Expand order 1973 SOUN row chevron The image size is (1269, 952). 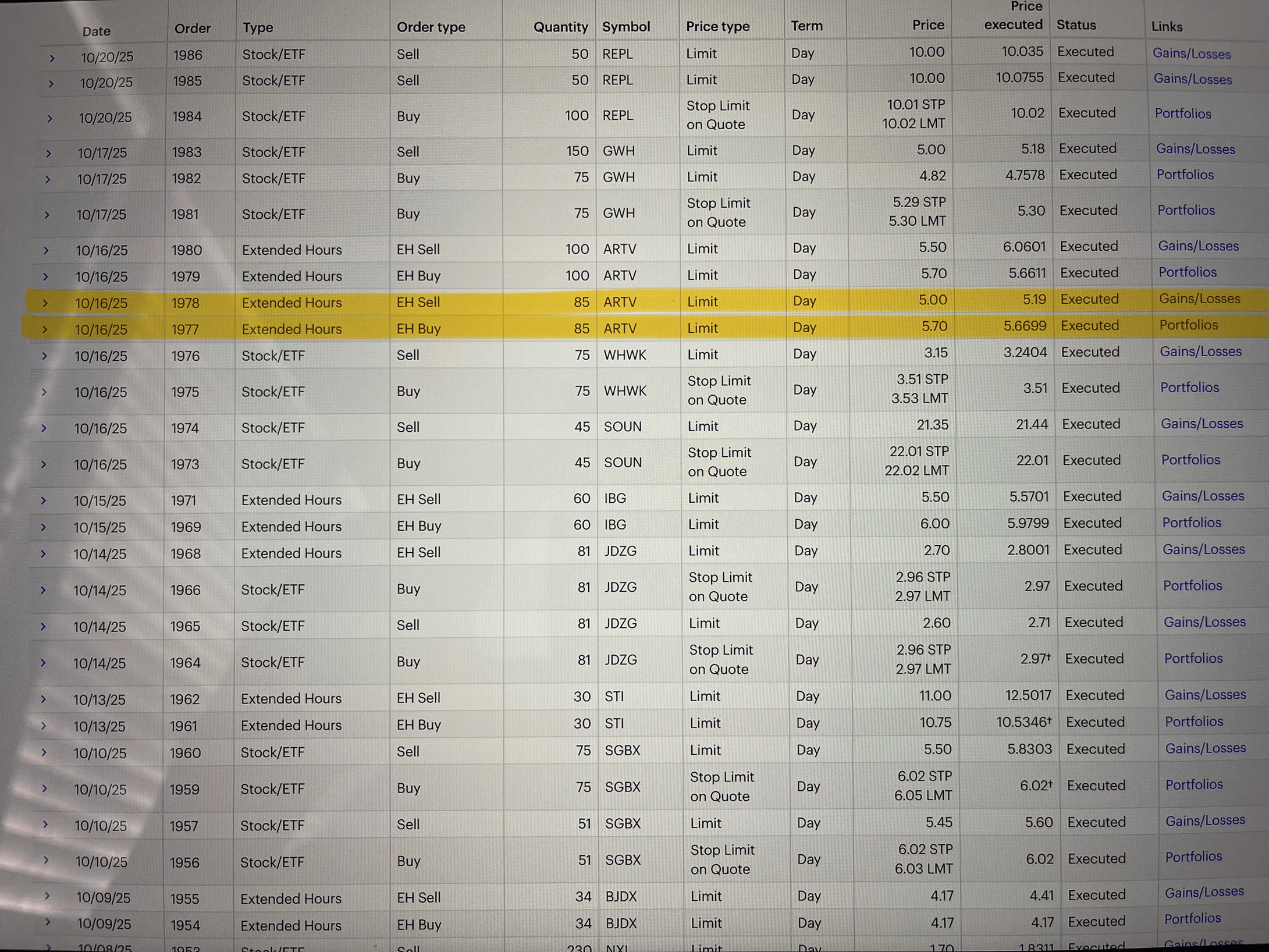44,465
